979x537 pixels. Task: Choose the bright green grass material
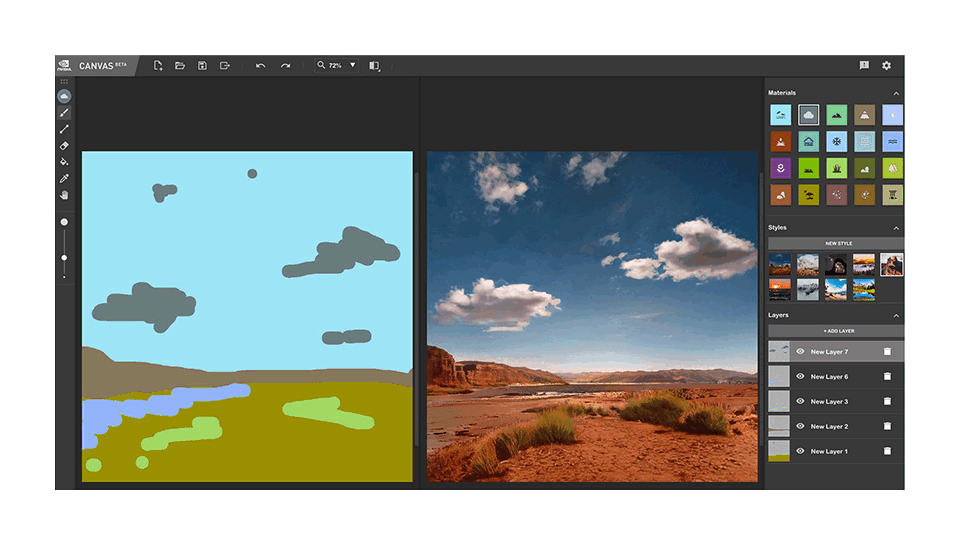pyautogui.click(x=809, y=169)
